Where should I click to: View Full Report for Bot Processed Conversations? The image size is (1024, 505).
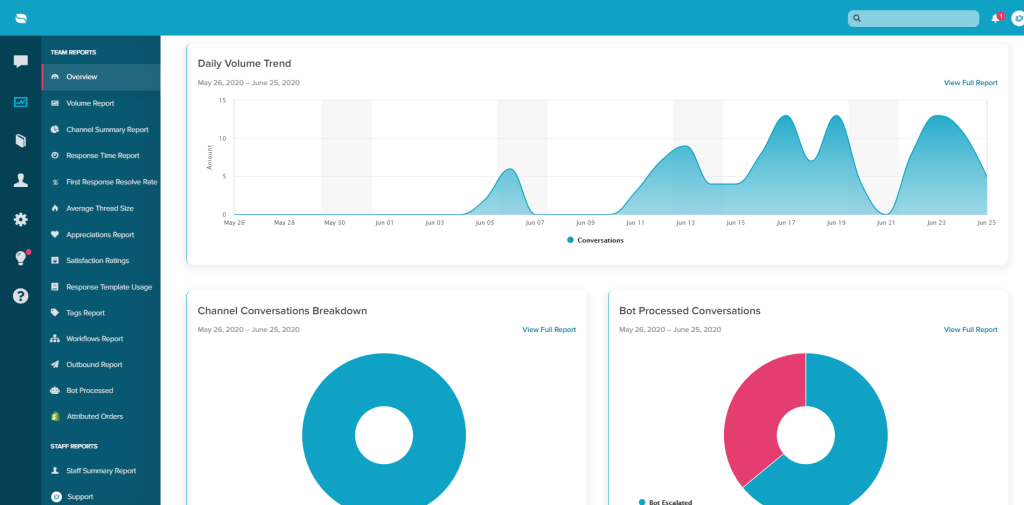[x=970, y=330]
